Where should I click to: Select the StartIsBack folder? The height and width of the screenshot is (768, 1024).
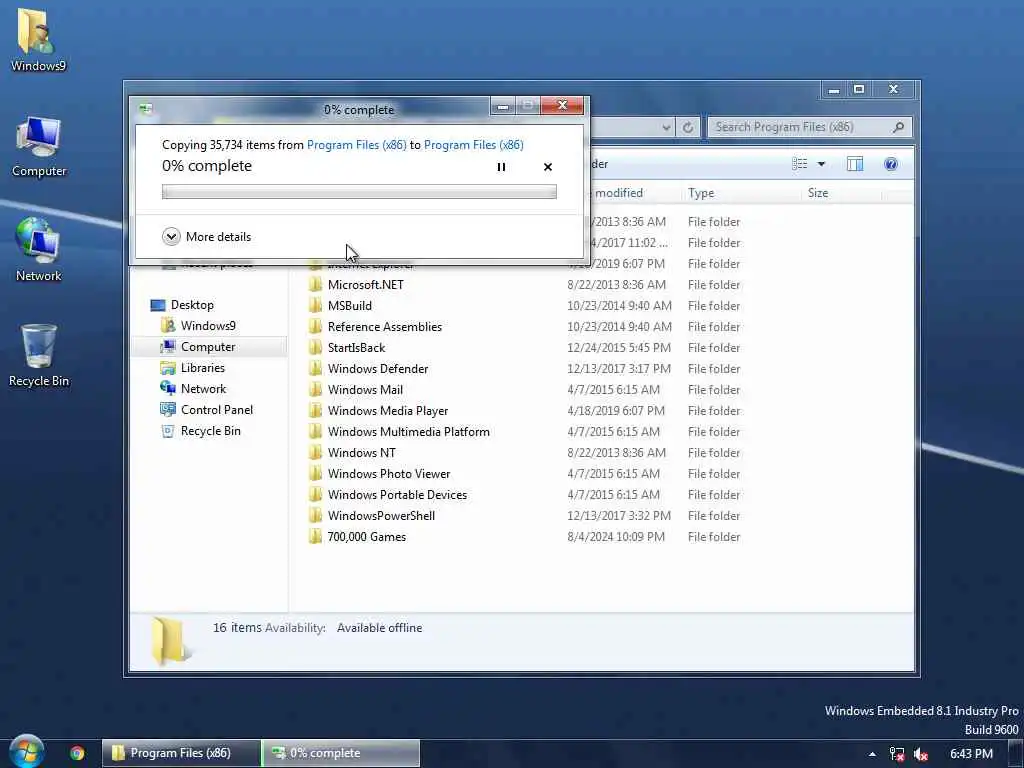coord(357,347)
